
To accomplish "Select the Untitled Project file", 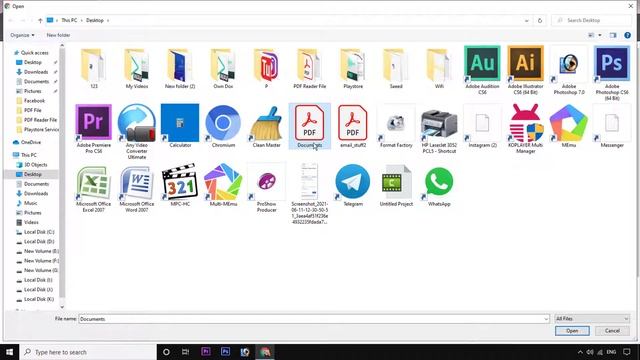I will [396, 184].
